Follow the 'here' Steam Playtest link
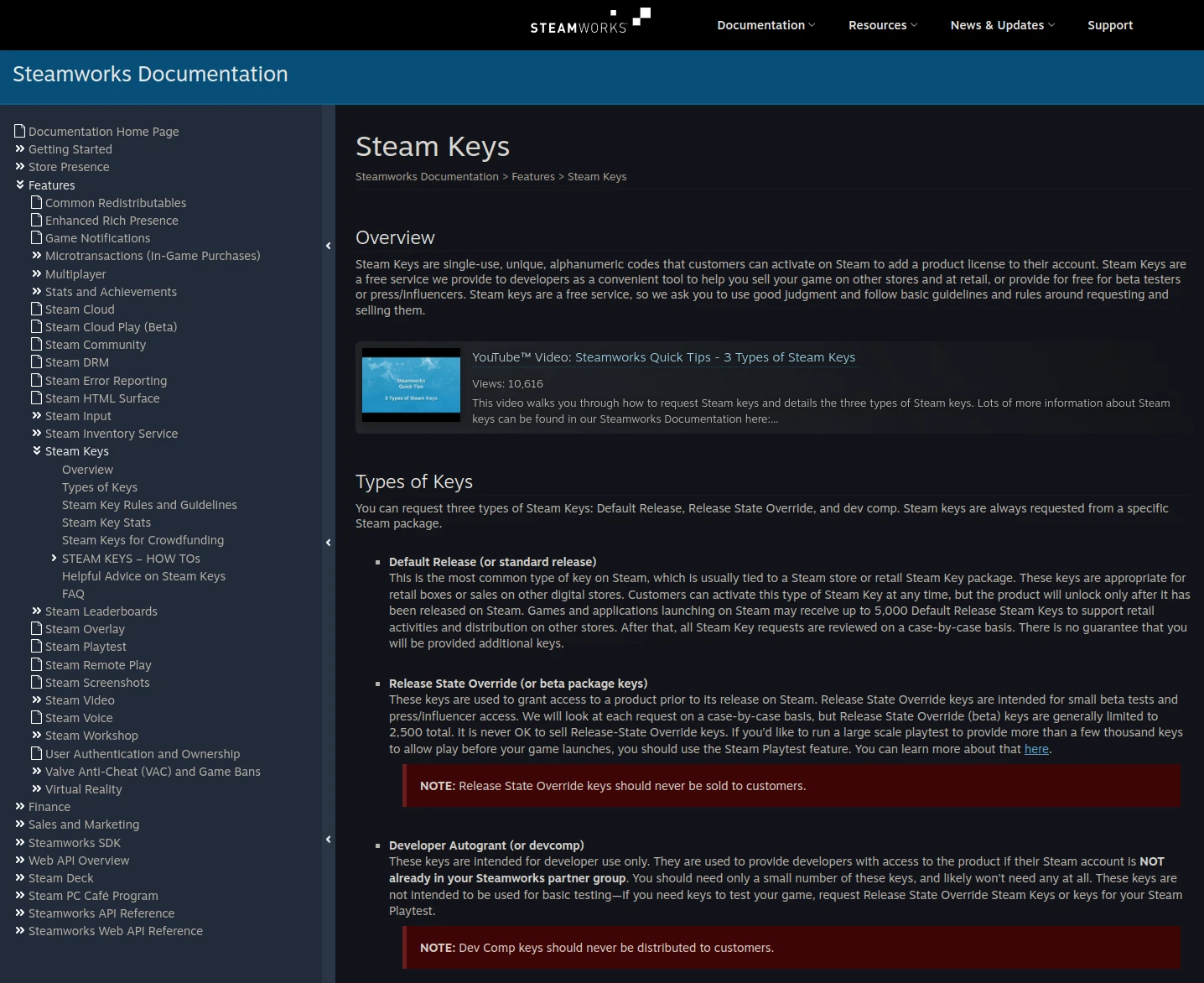This screenshot has height=983, width=1204. (x=1036, y=749)
